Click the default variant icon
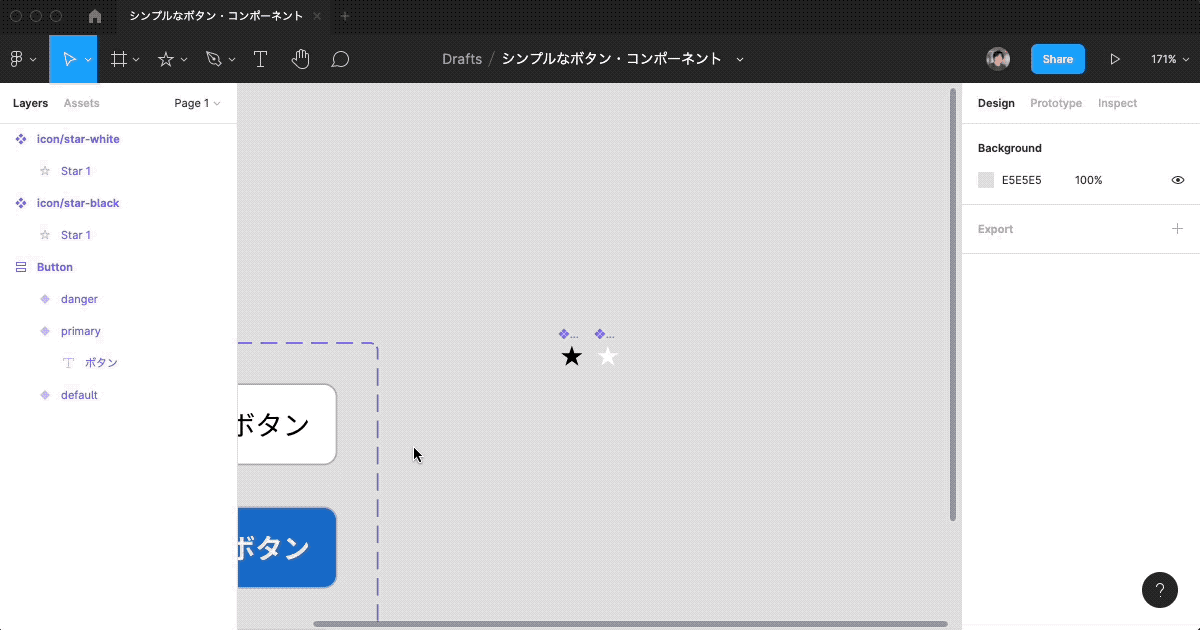 tap(44, 395)
